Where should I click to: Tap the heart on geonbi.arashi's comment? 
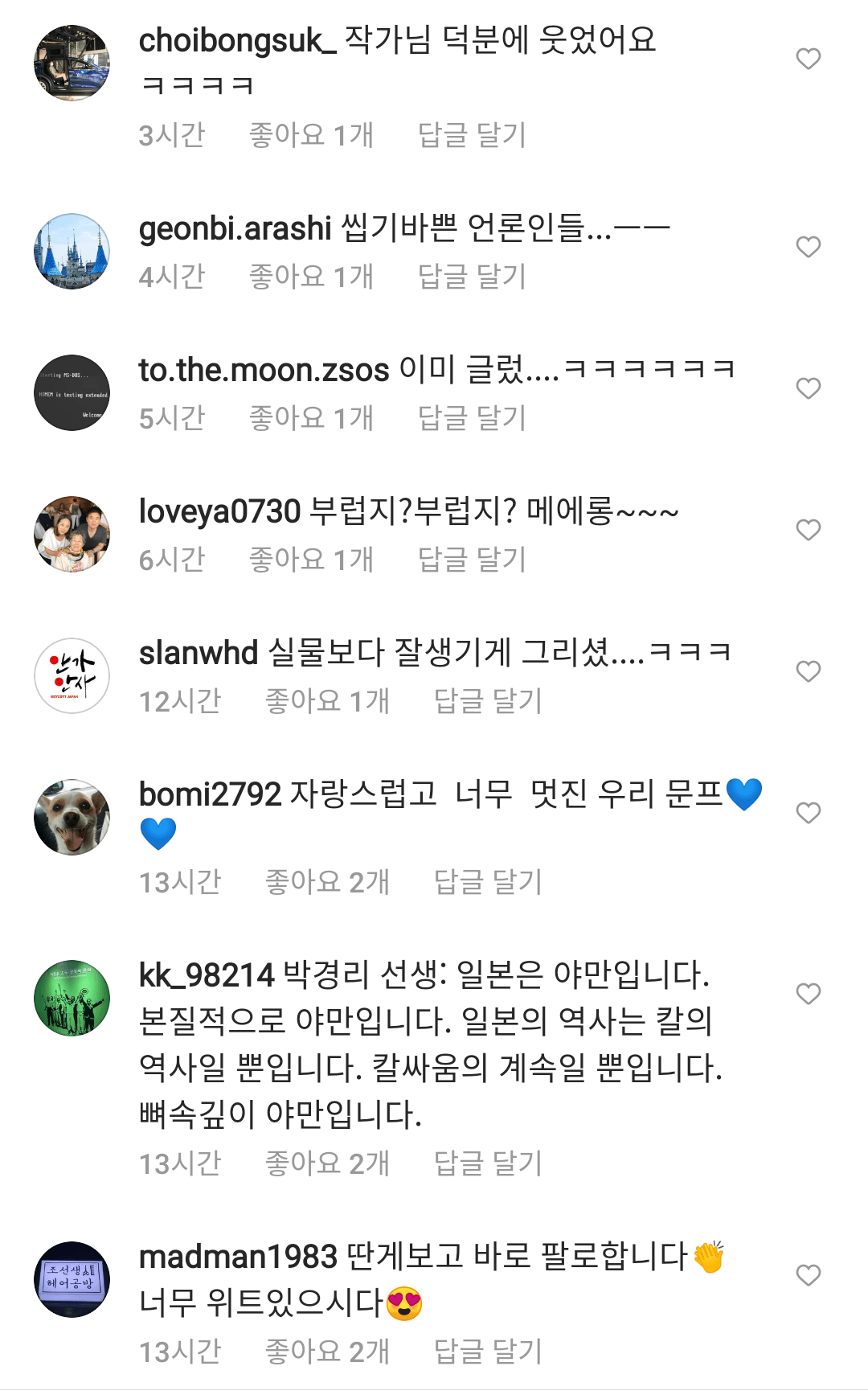[808, 247]
